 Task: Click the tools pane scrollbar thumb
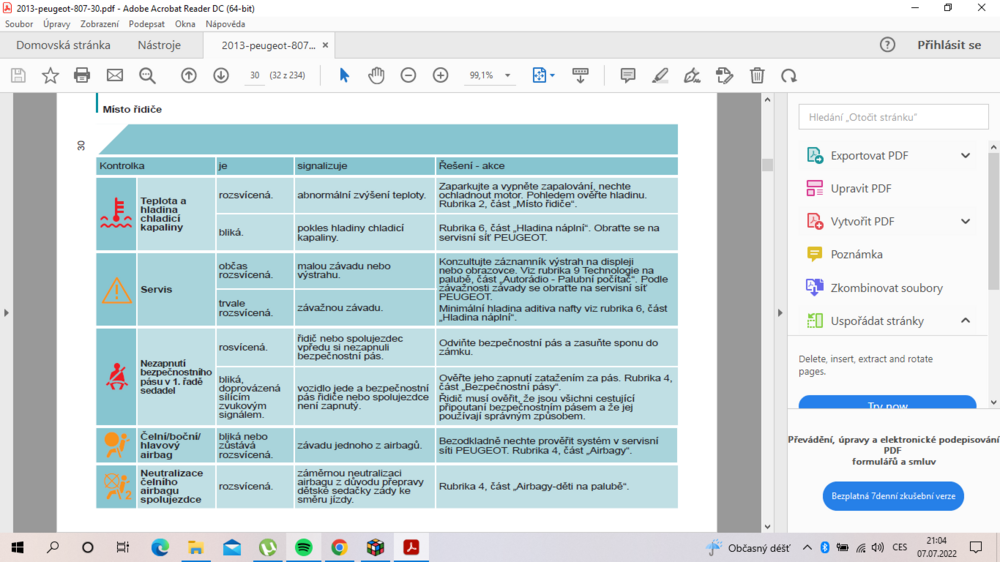[994, 221]
